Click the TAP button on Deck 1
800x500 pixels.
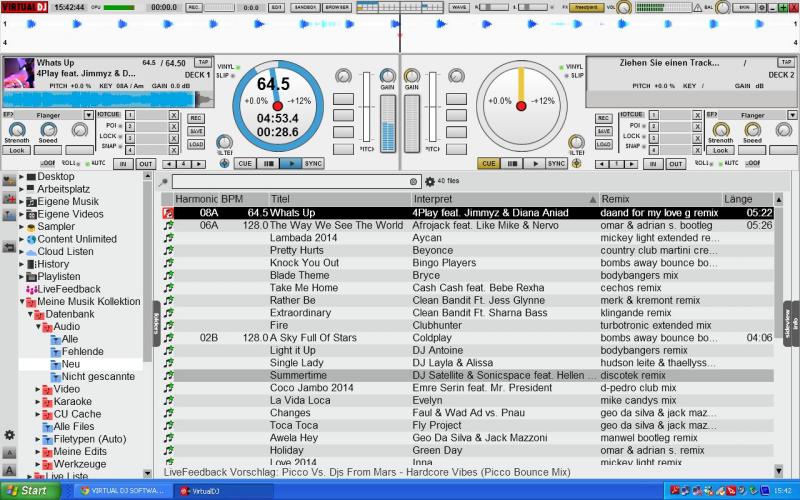pos(202,62)
